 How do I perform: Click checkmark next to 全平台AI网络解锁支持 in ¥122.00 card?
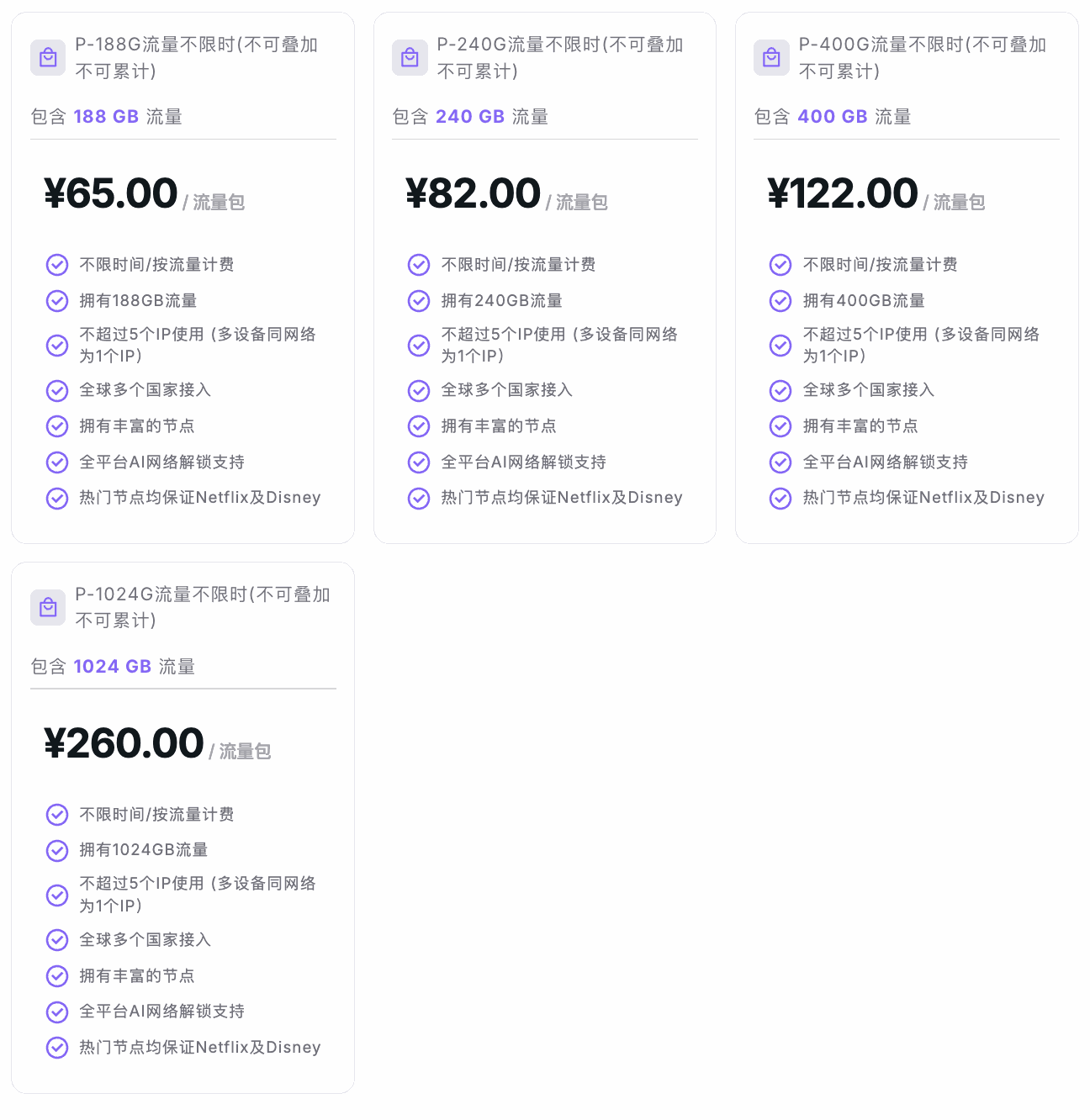780,462
